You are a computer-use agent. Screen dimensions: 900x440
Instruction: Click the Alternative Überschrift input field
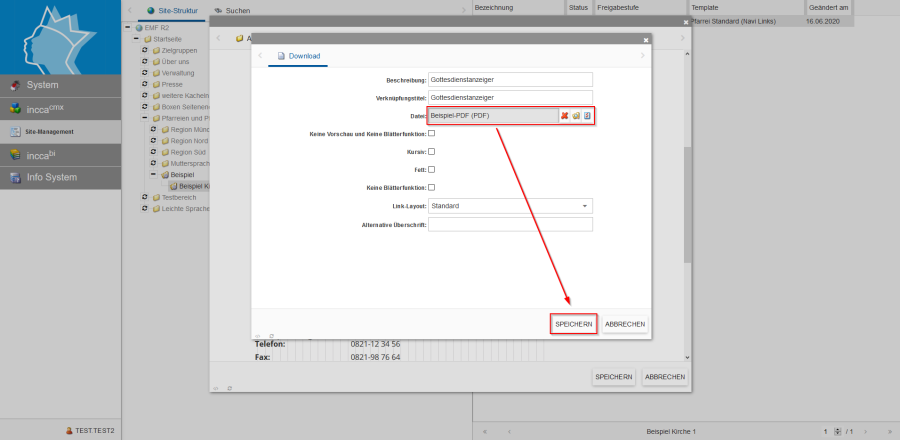tap(510, 225)
